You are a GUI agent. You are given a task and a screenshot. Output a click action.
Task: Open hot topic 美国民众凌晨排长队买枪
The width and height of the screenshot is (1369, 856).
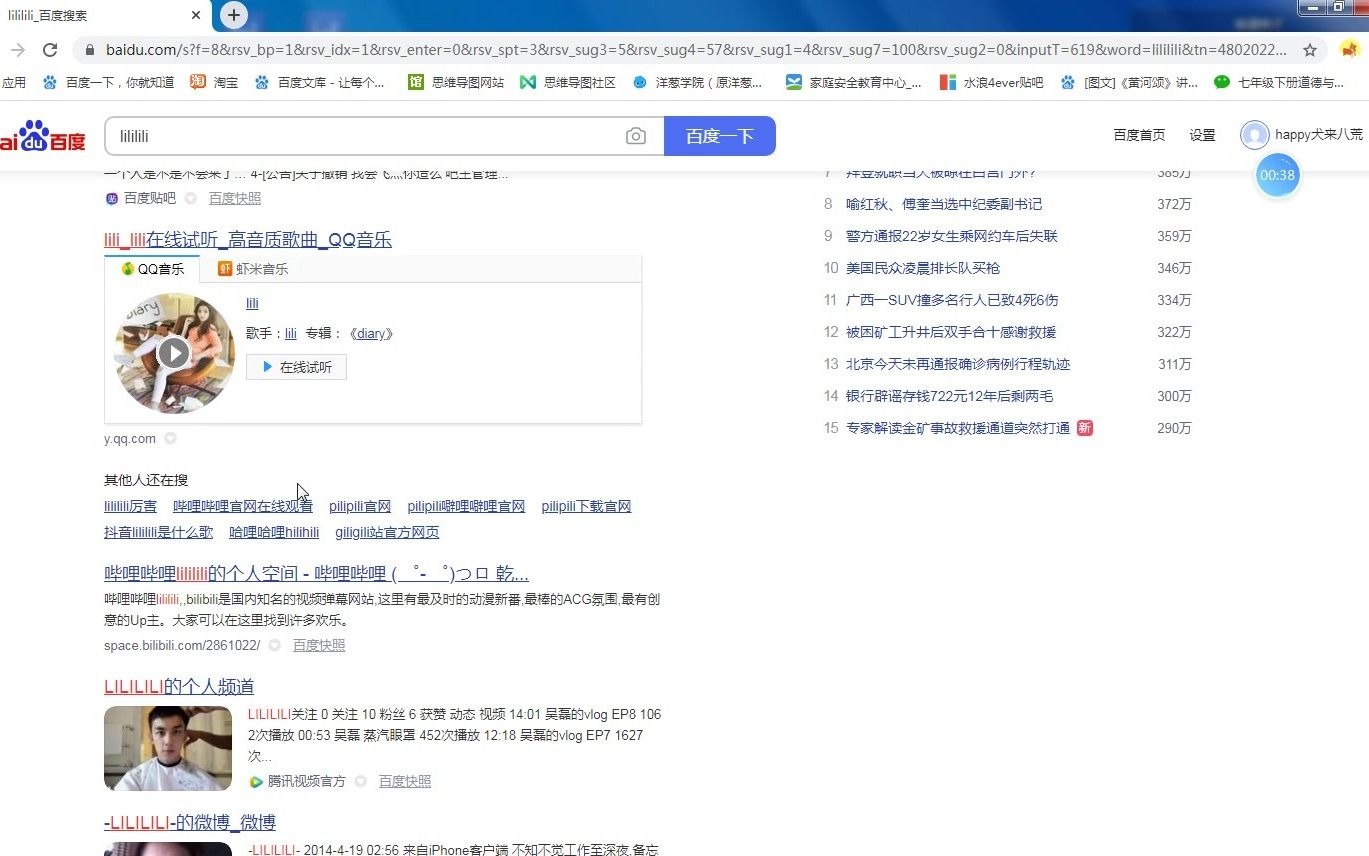923,268
